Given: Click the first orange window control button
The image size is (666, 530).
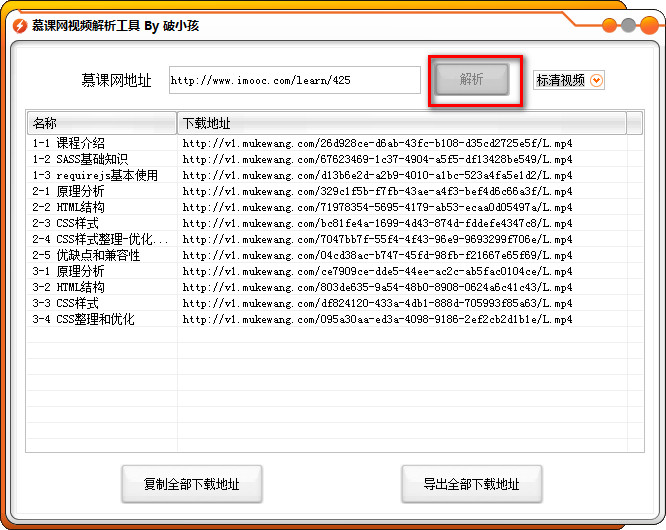Looking at the screenshot, I should click(x=610, y=25).
